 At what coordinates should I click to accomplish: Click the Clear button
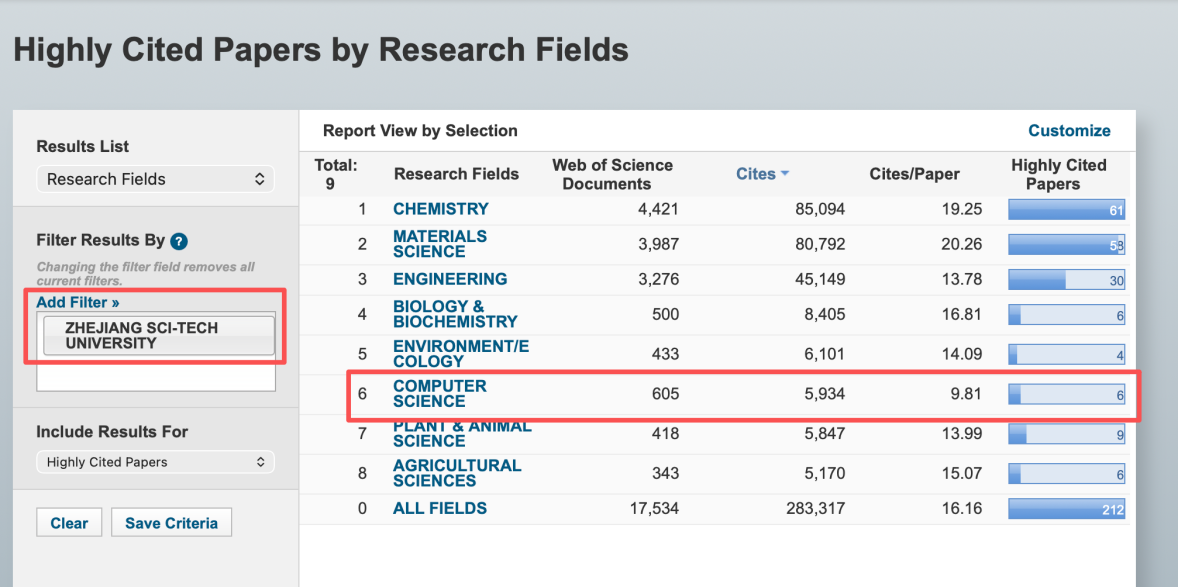click(69, 523)
